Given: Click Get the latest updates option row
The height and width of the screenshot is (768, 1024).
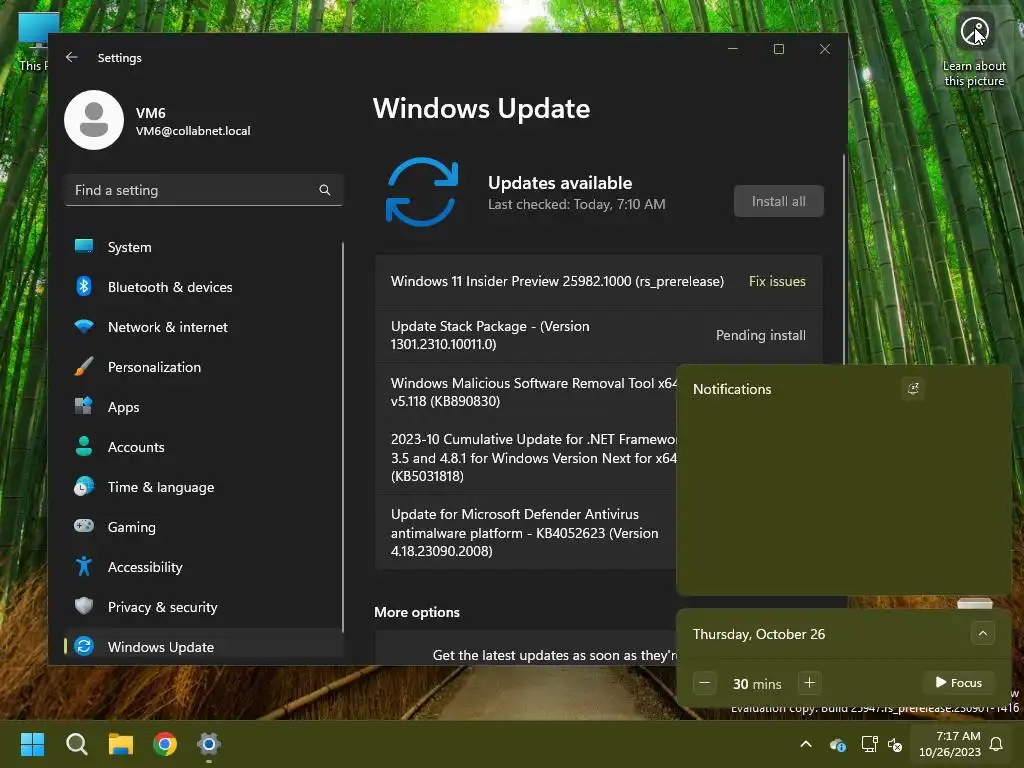Looking at the screenshot, I should [x=526, y=648].
